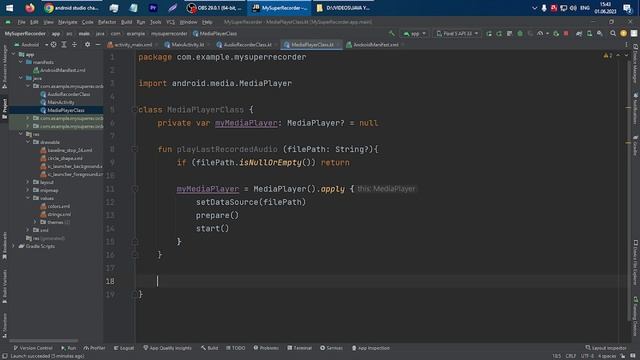Switch to the activity_main.xml tab

(130, 44)
